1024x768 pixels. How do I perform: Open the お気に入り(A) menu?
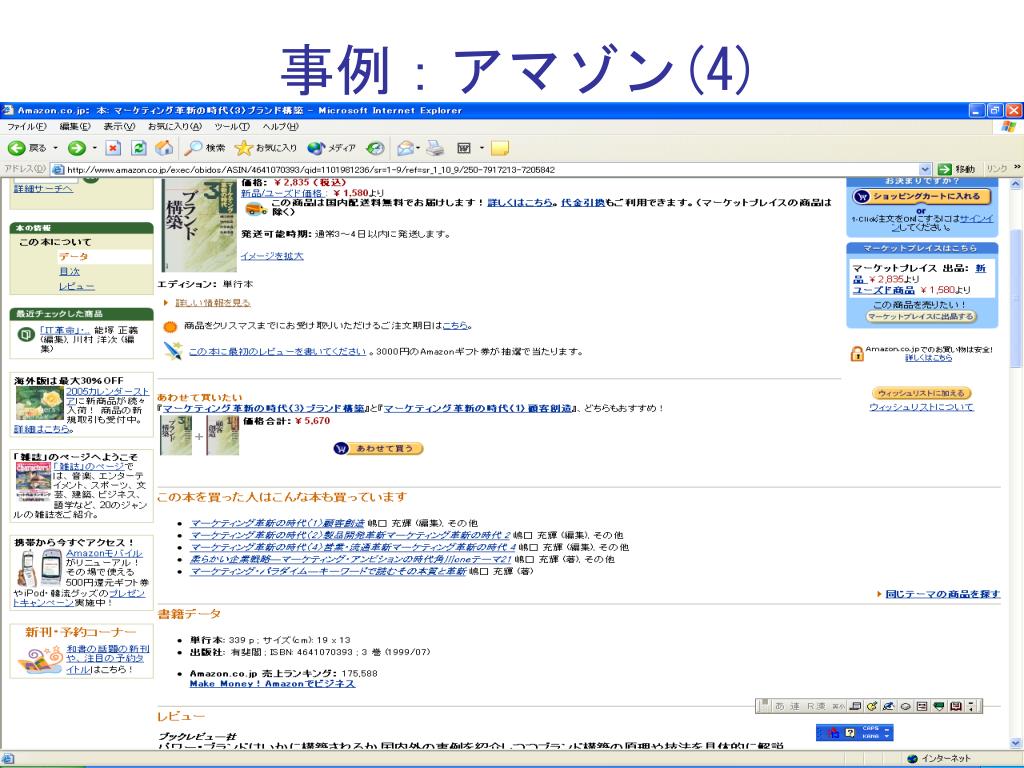tap(174, 127)
